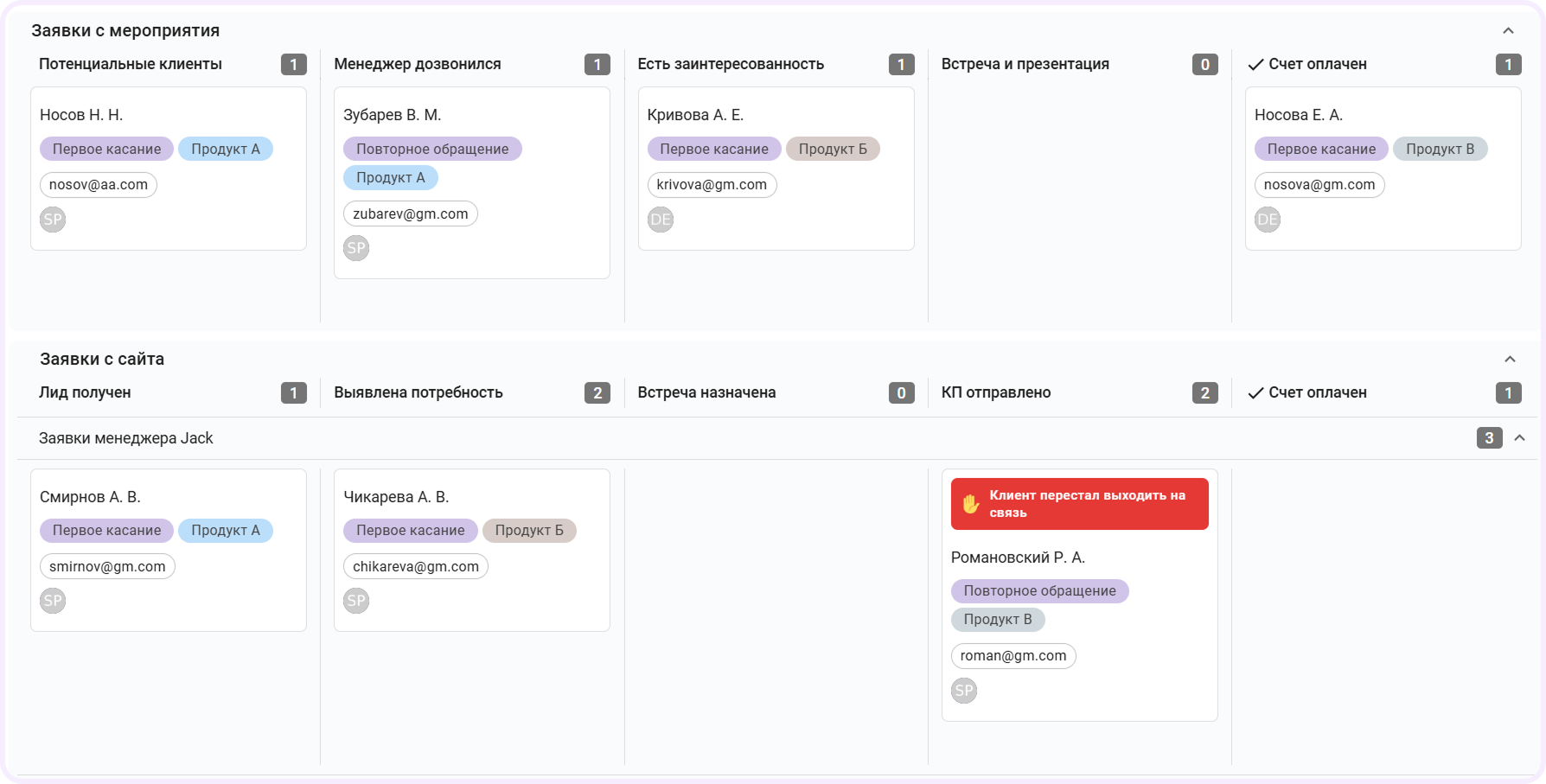Click the SP avatar on Смирнов А. В. card
1546x784 pixels.
tap(52, 600)
